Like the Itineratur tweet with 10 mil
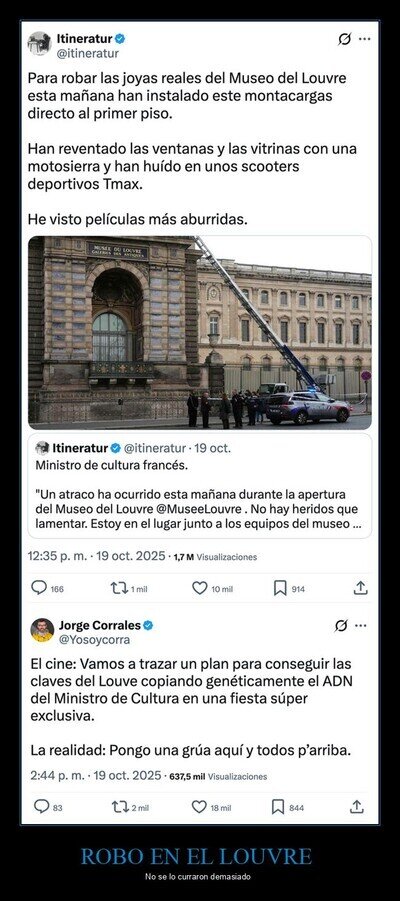This screenshot has height=901, width=400. [199, 588]
